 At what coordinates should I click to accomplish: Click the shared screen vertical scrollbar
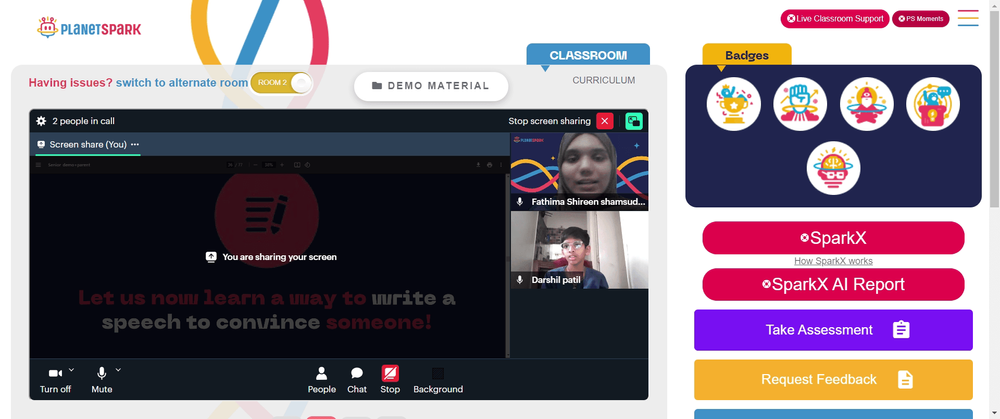click(x=508, y=265)
